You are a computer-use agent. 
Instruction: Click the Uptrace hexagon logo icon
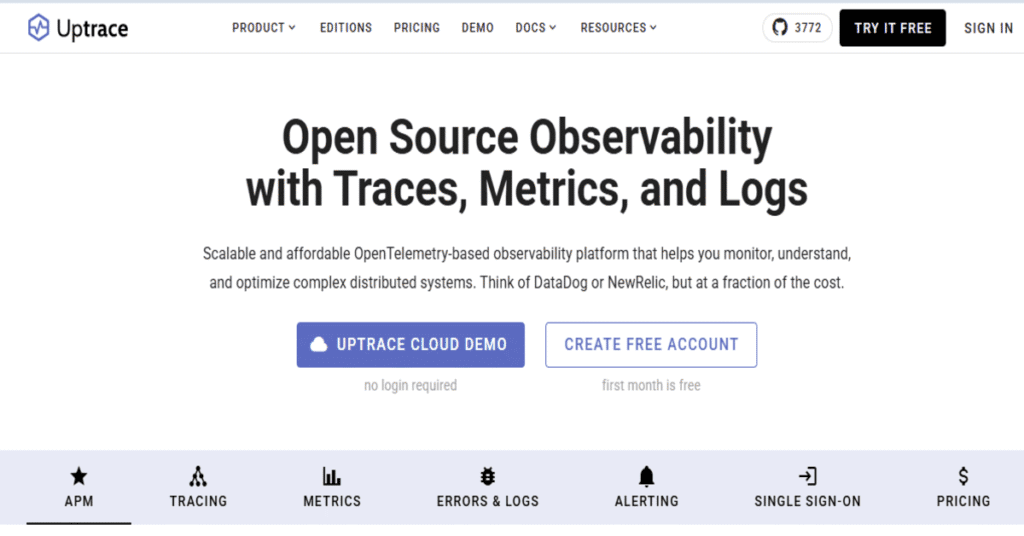tap(39, 27)
